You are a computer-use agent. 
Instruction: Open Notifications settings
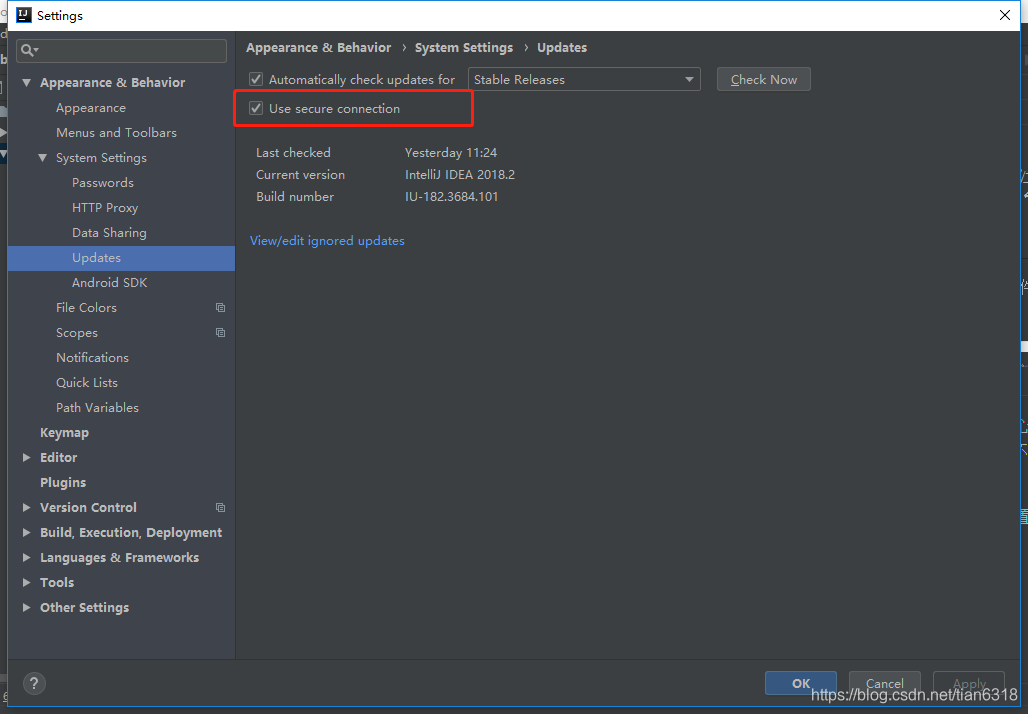[x=92, y=357]
